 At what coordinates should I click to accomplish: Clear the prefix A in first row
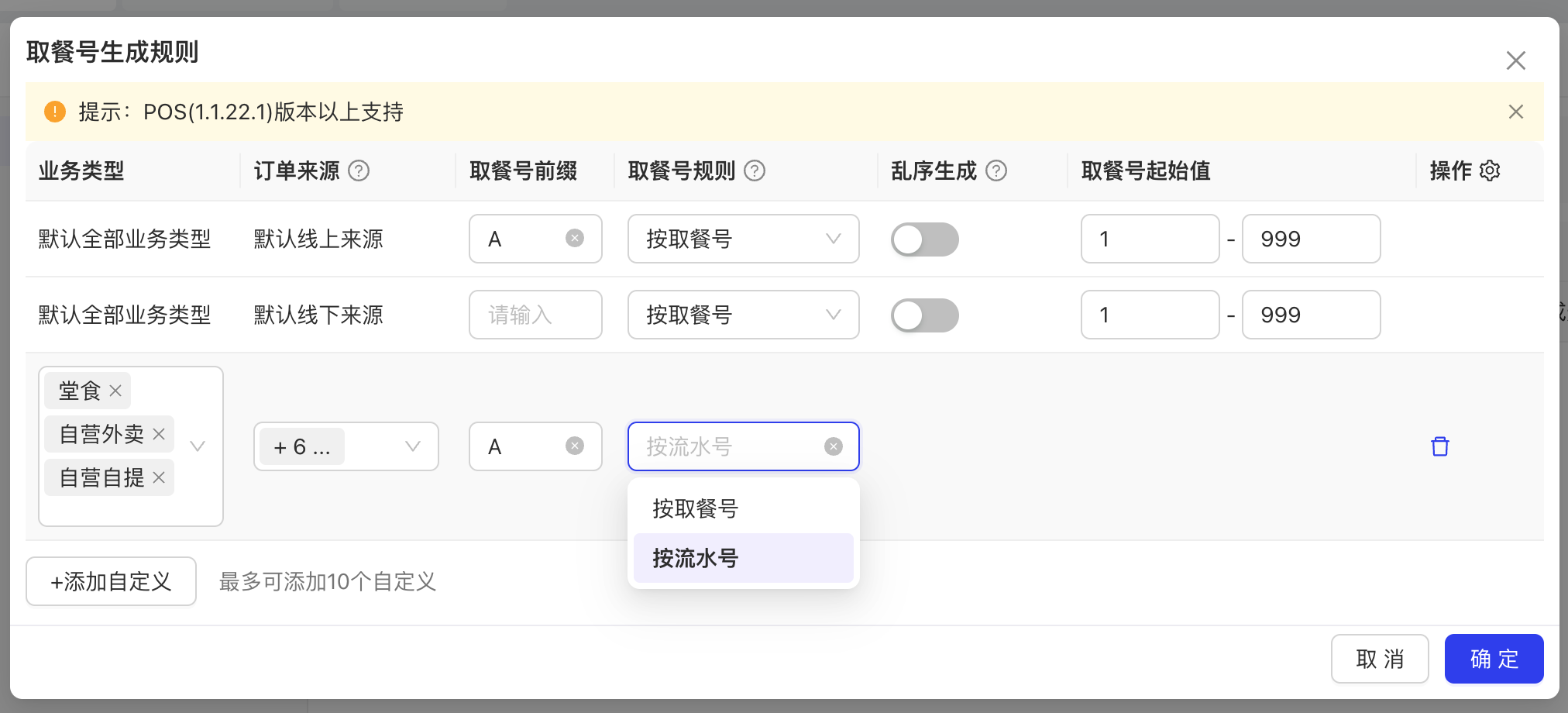point(575,238)
